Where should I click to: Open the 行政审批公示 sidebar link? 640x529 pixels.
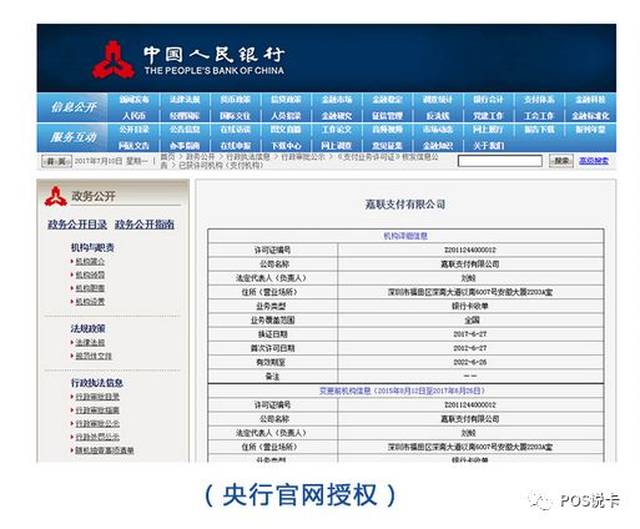97,424
